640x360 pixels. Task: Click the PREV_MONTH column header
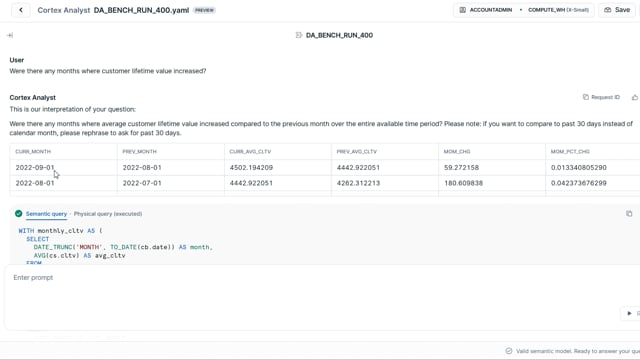(x=140, y=151)
